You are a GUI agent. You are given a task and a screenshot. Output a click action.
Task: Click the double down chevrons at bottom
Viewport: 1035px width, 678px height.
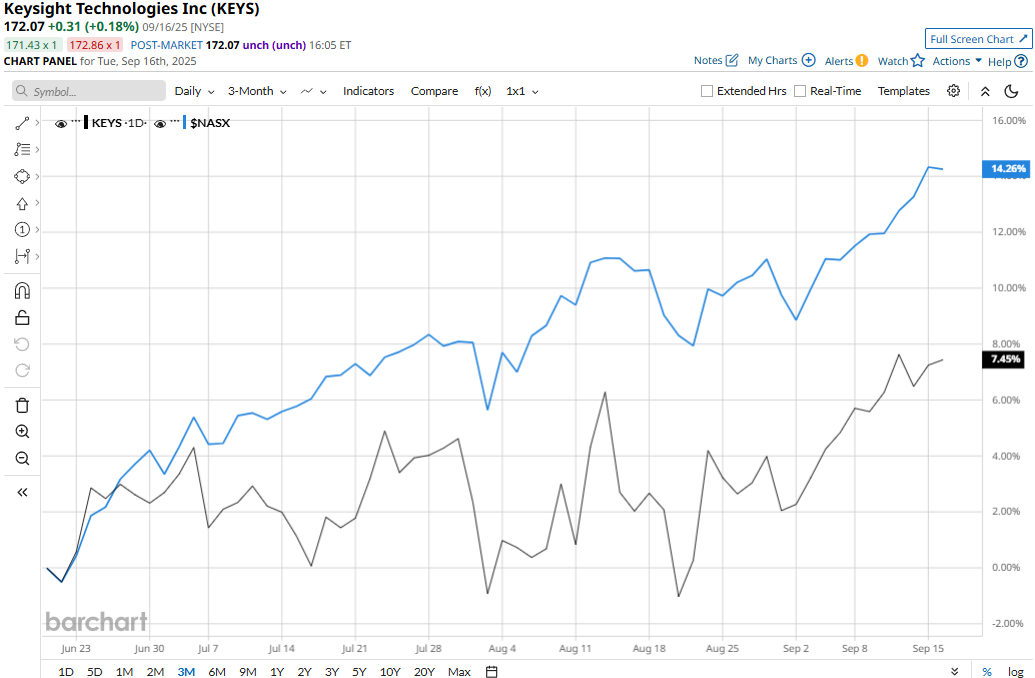[x=954, y=671]
